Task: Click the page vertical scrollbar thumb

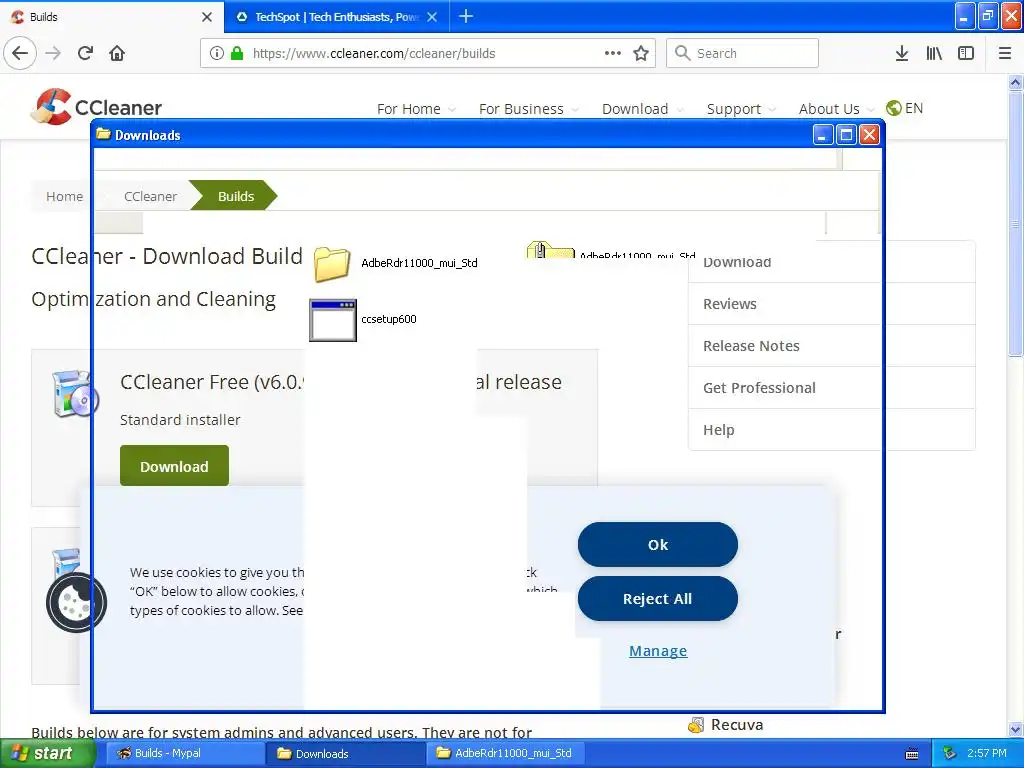Action: pyautogui.click(x=1015, y=222)
